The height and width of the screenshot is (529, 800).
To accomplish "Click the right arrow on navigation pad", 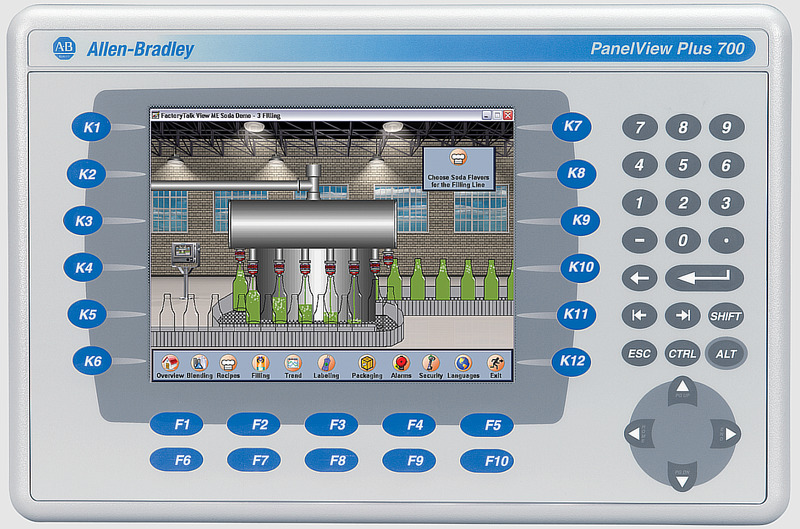I will pos(727,434).
